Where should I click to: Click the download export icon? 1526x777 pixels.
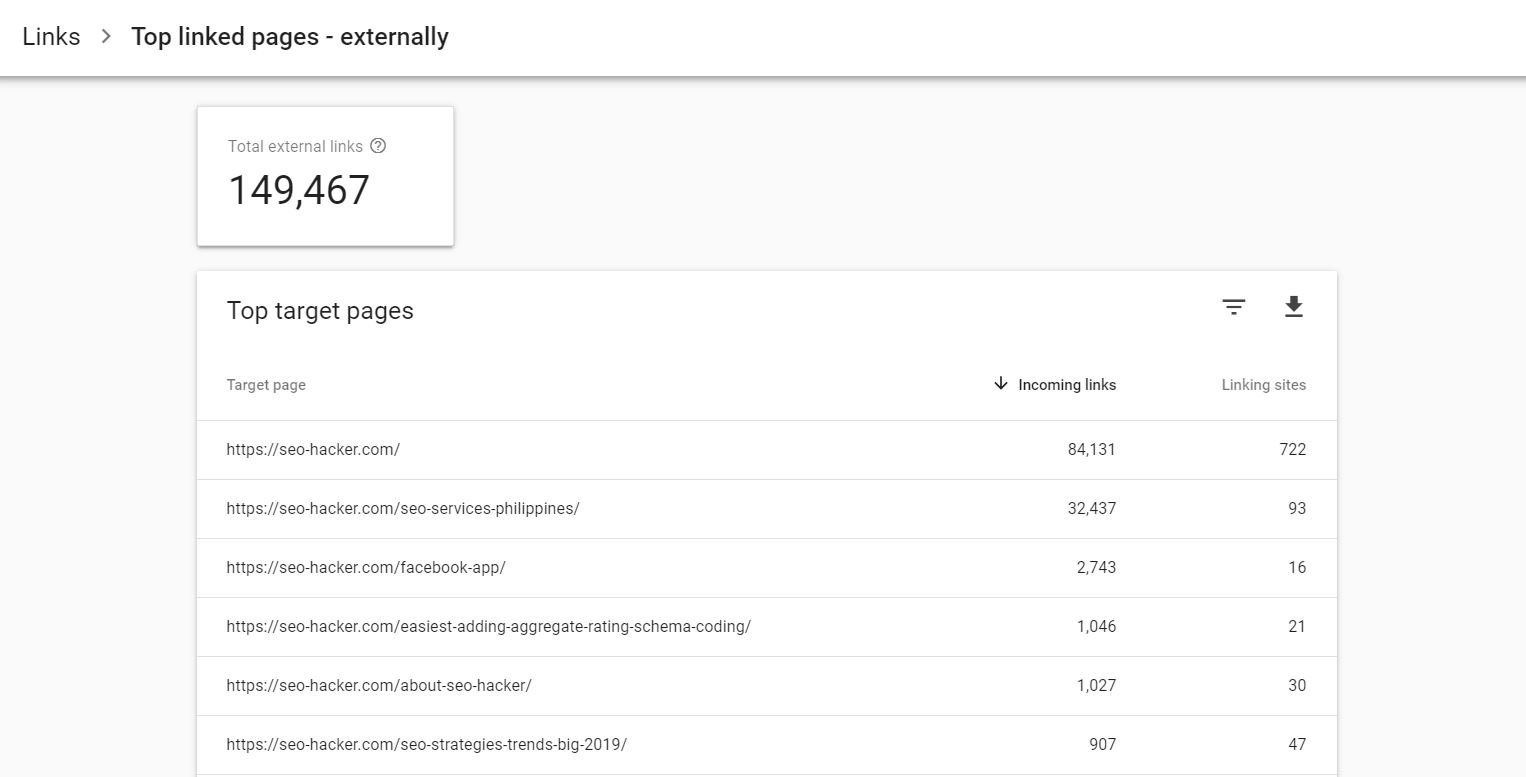(x=1293, y=308)
